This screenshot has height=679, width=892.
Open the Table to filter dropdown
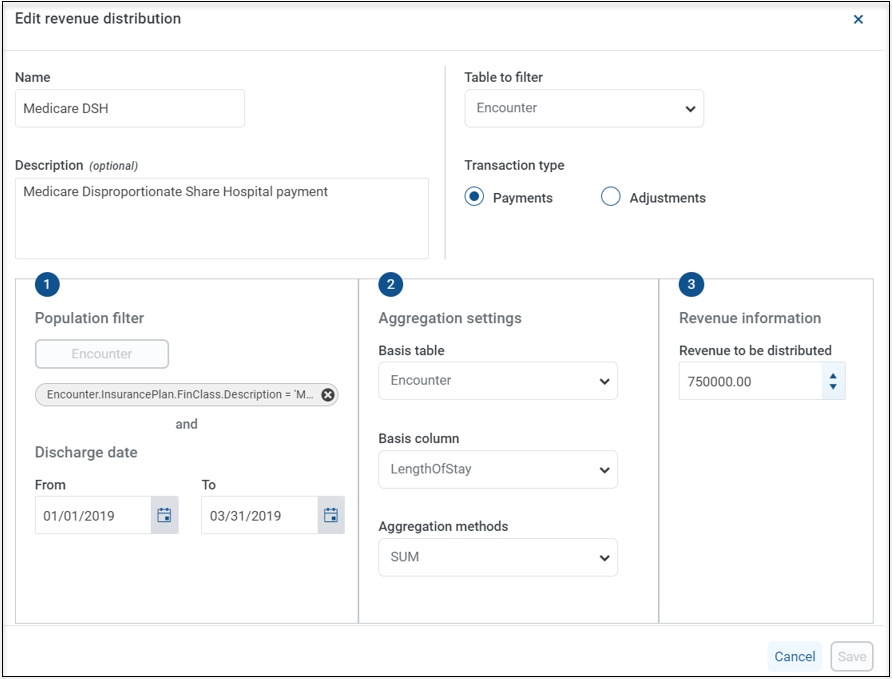pyautogui.click(x=584, y=108)
